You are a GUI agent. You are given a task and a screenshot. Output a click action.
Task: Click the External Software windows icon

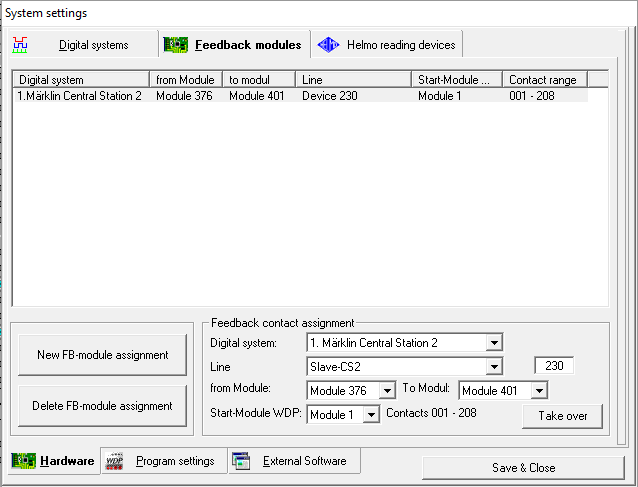(x=241, y=461)
